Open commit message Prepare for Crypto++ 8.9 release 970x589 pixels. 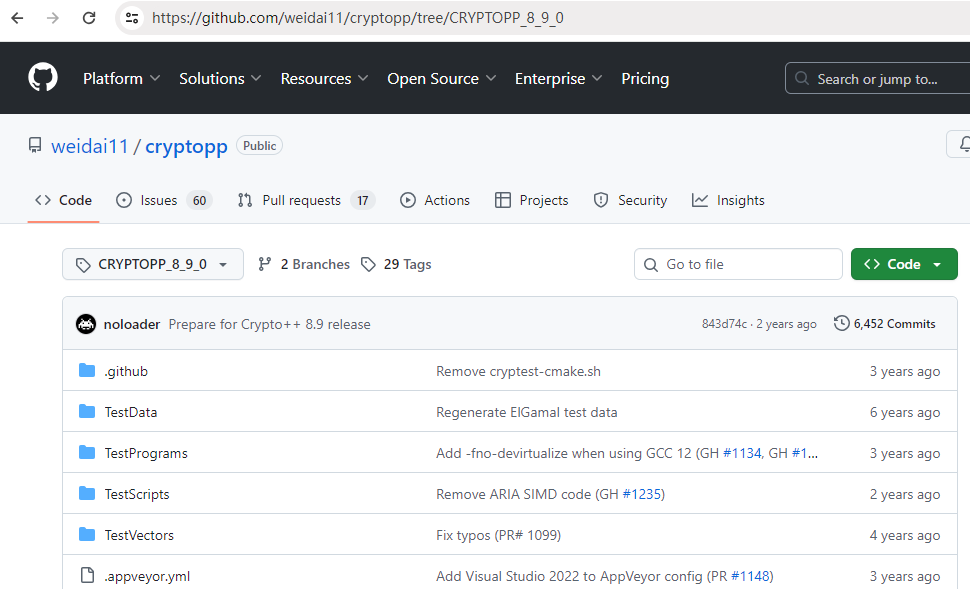[270, 324]
